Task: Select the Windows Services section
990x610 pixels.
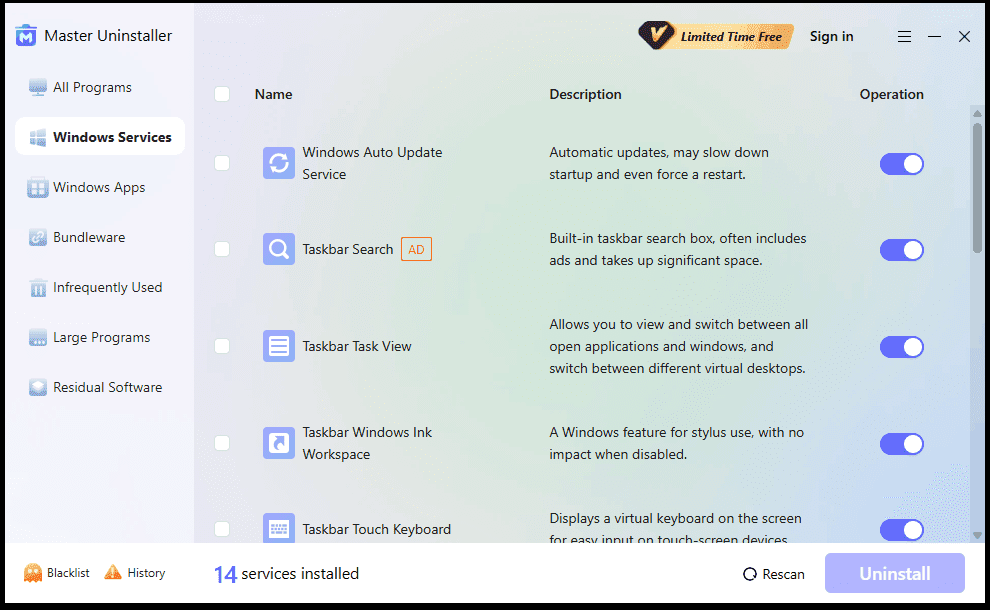Action: click(100, 136)
